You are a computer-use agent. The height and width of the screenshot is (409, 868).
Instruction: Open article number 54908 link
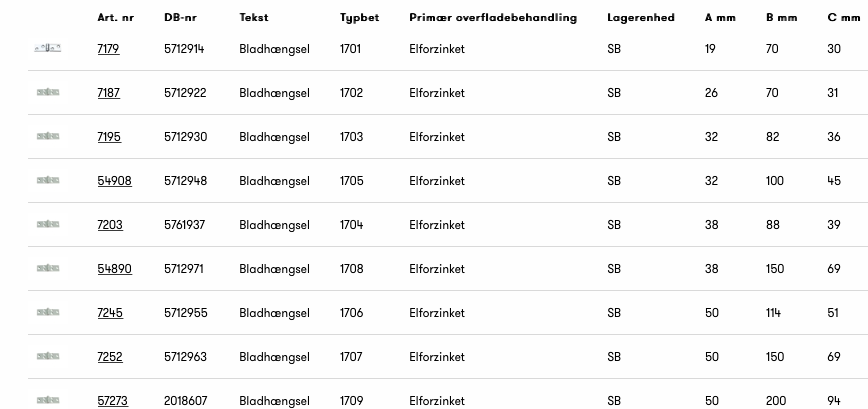(114, 181)
